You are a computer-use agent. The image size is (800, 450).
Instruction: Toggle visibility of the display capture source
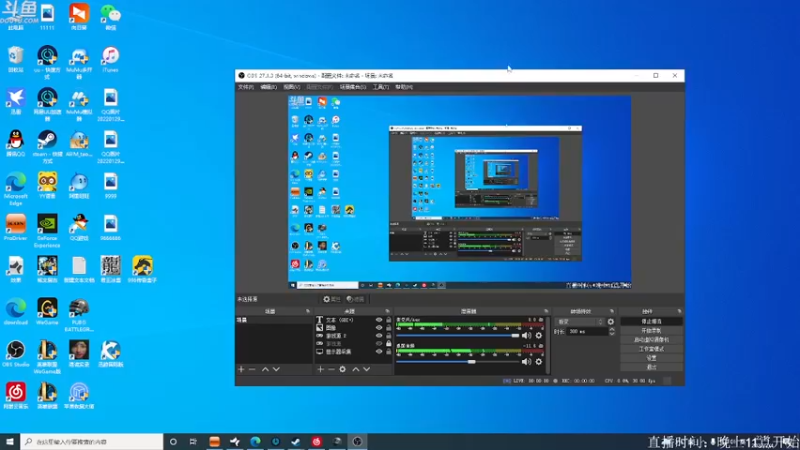[379, 352]
